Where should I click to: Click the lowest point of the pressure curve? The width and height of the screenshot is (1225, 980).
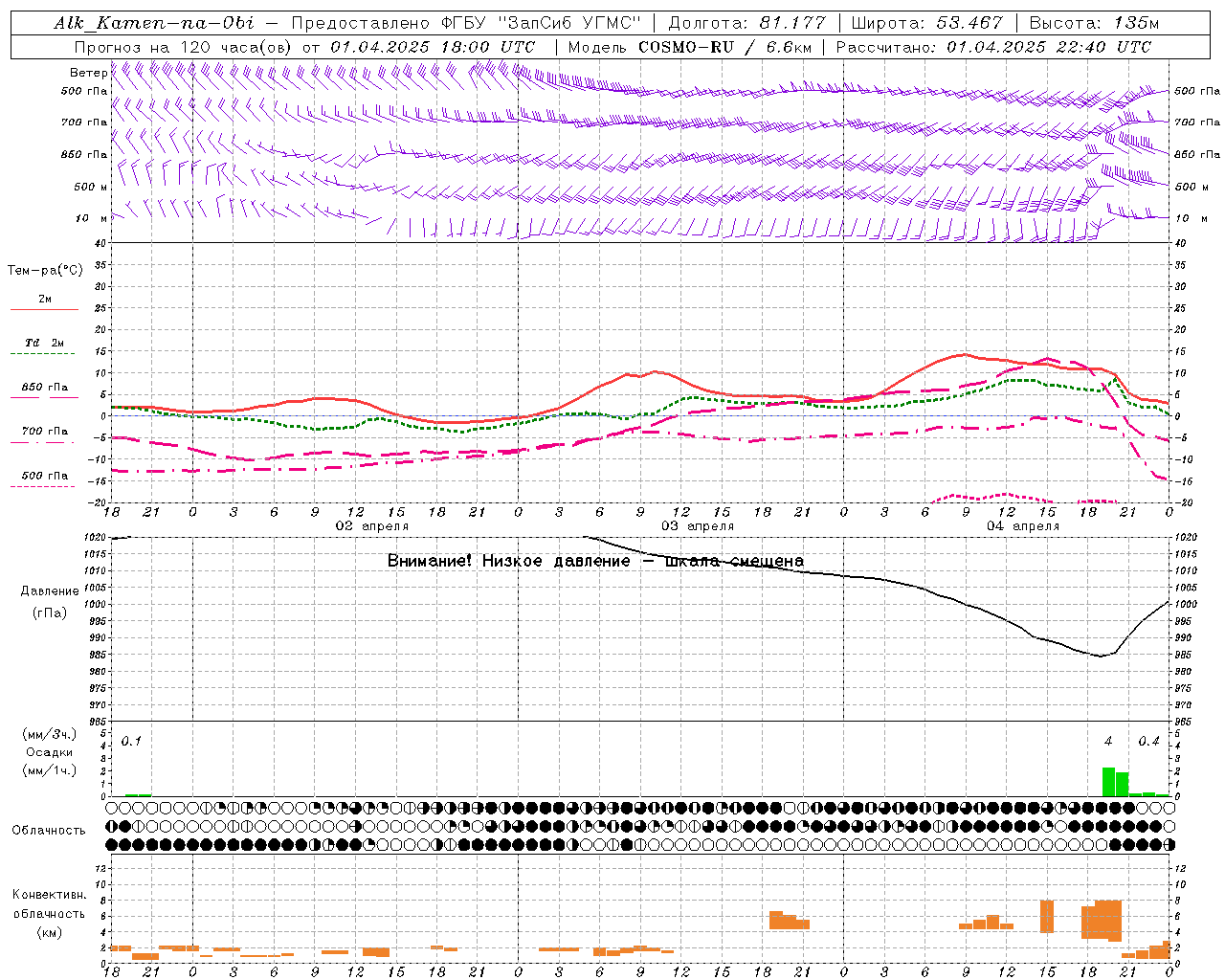1102,657
